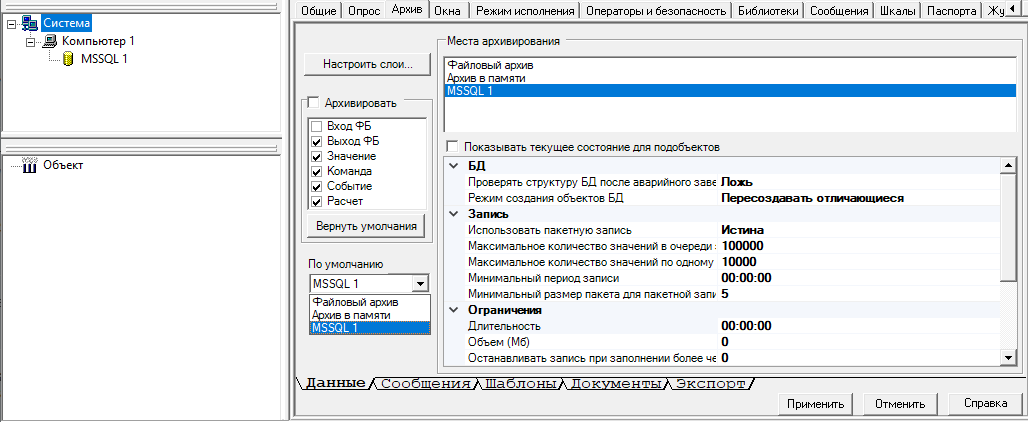Click the Длительность 00:00:00 value
The height and width of the screenshot is (422, 1028).
tap(859, 326)
